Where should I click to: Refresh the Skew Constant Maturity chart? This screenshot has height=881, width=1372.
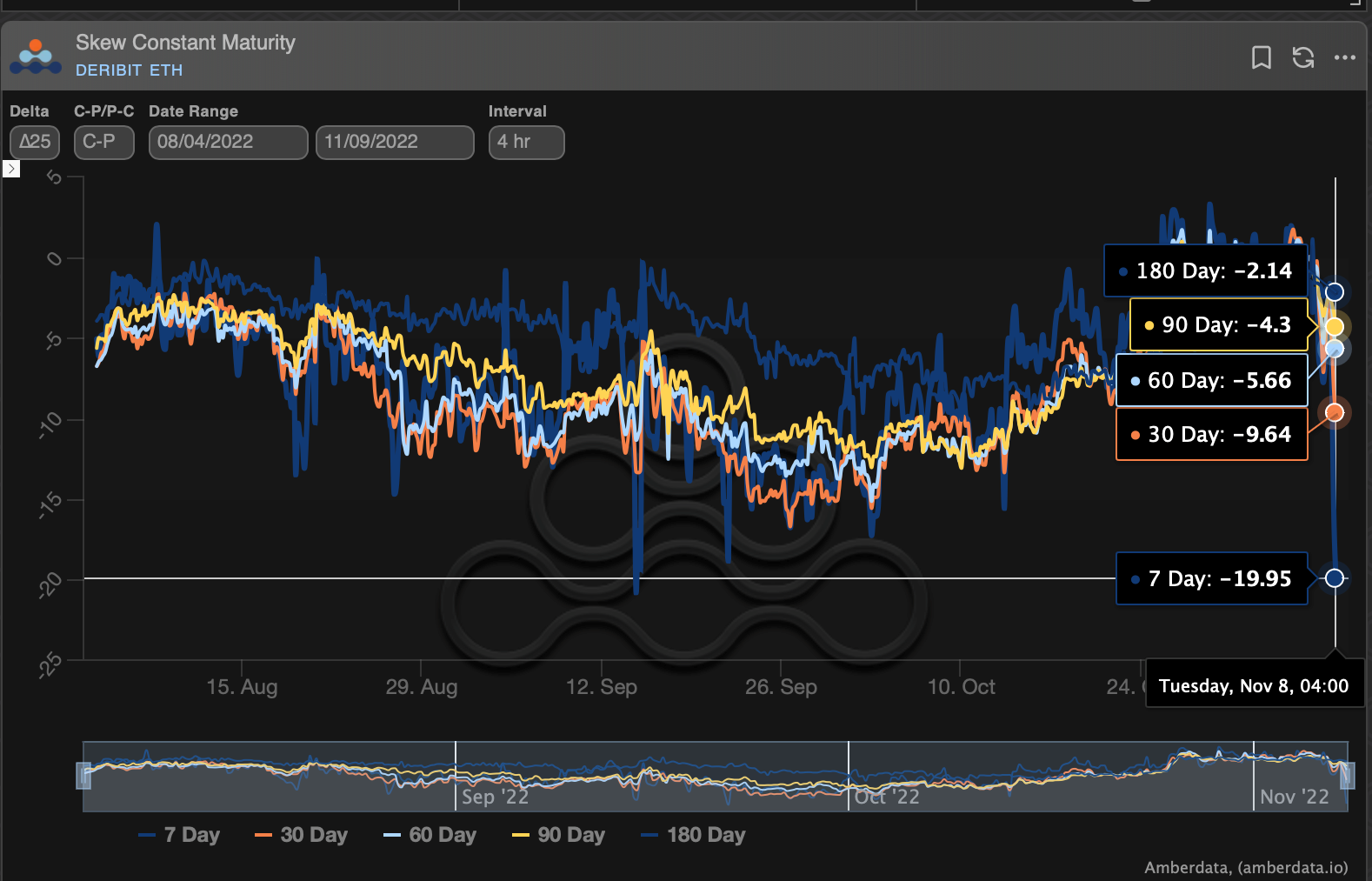pos(1302,57)
